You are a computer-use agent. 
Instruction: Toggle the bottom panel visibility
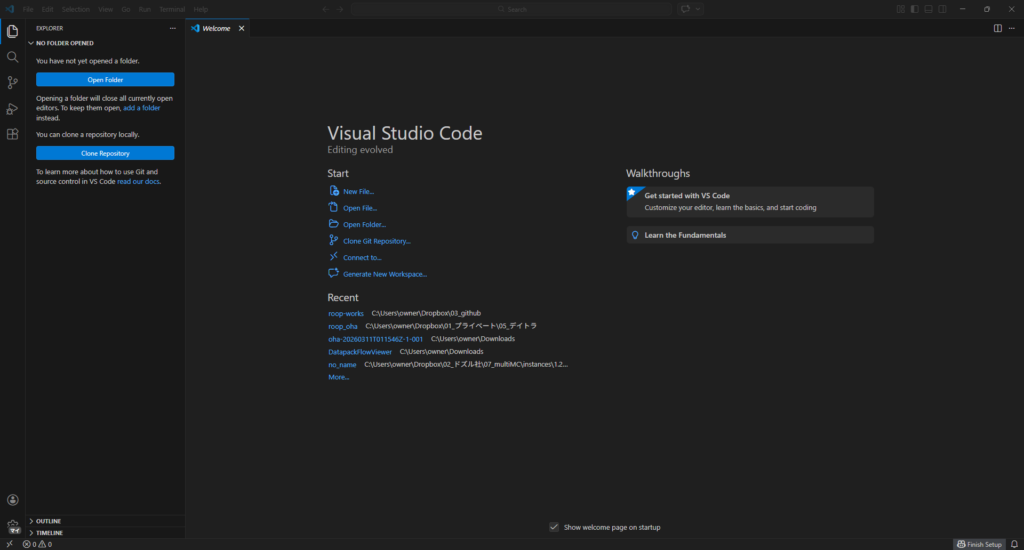coord(929,9)
